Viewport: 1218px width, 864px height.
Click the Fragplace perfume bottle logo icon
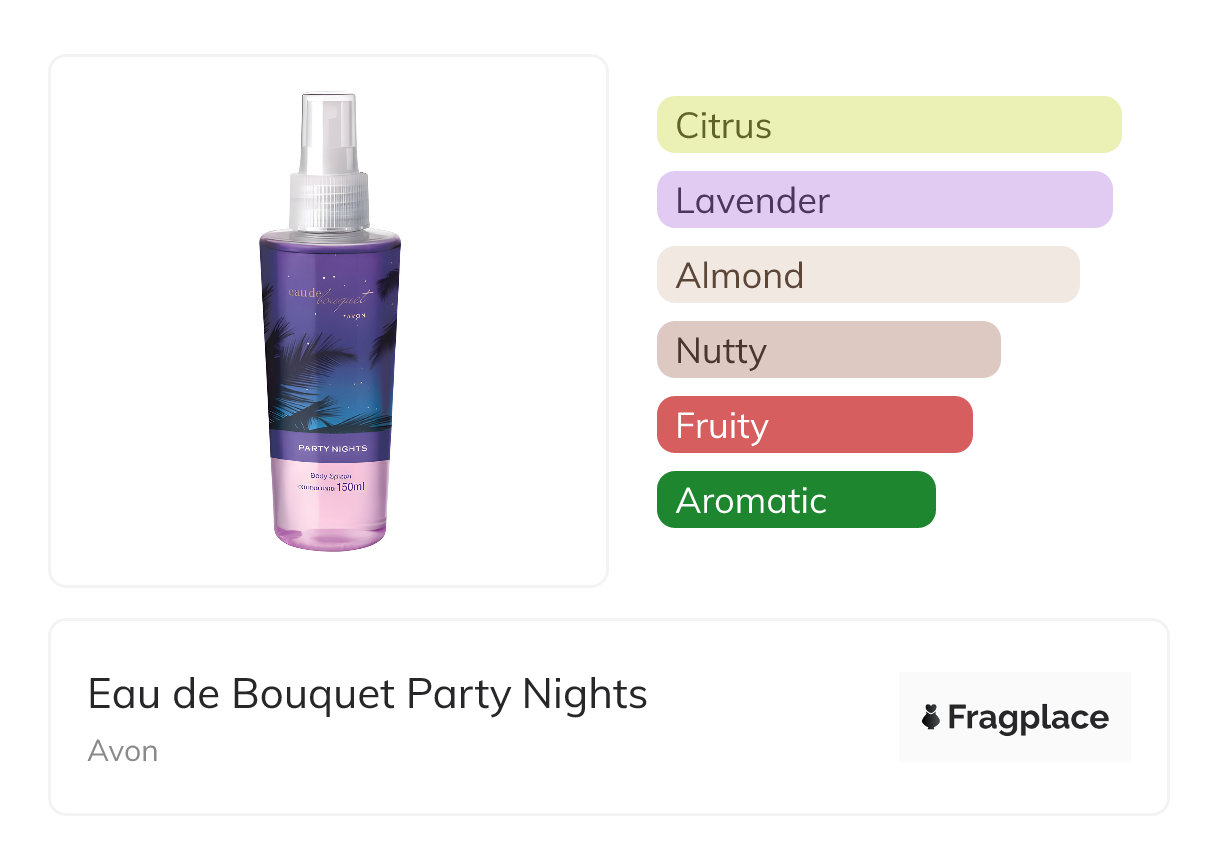931,717
